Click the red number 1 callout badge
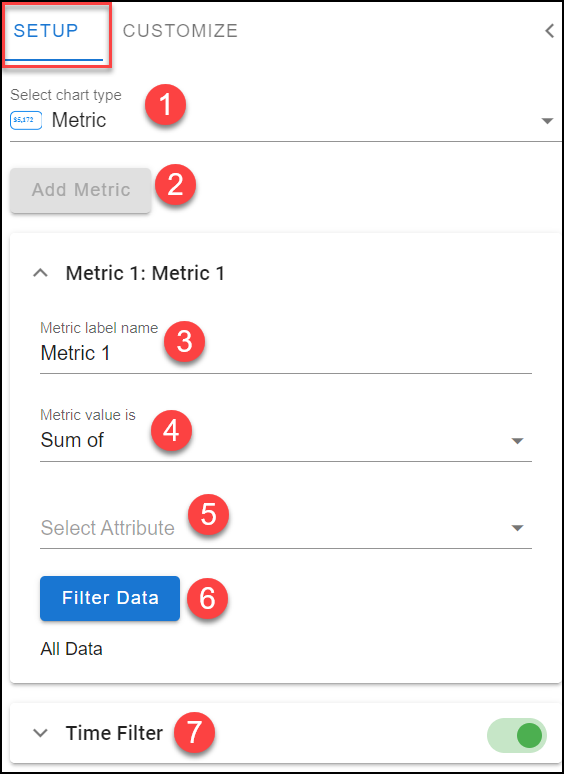Screen dimensions: 564x774 [165, 105]
